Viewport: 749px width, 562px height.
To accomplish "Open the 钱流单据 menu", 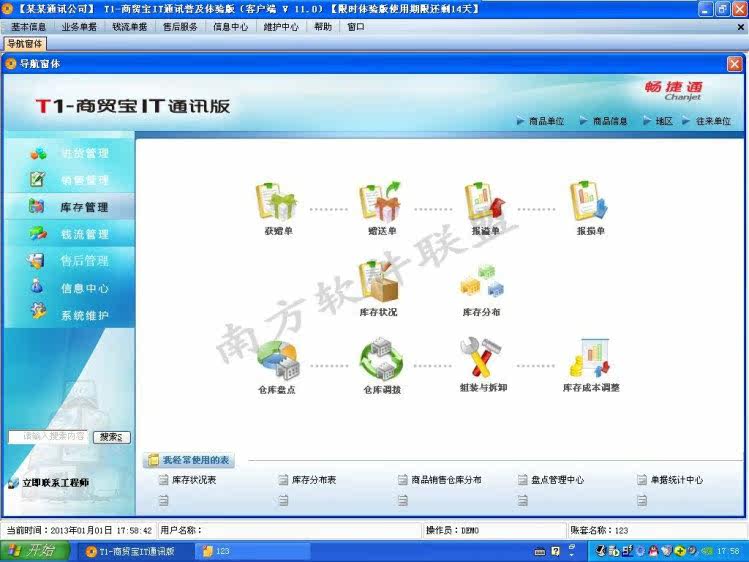I will [x=129, y=27].
